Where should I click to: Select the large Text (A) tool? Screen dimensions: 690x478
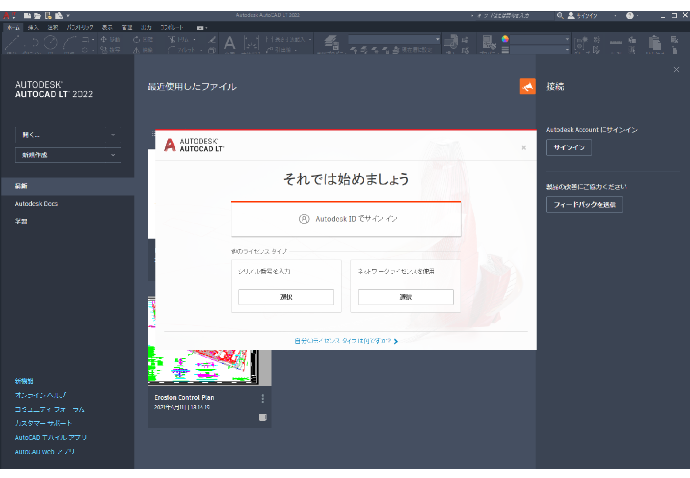pyautogui.click(x=229, y=43)
